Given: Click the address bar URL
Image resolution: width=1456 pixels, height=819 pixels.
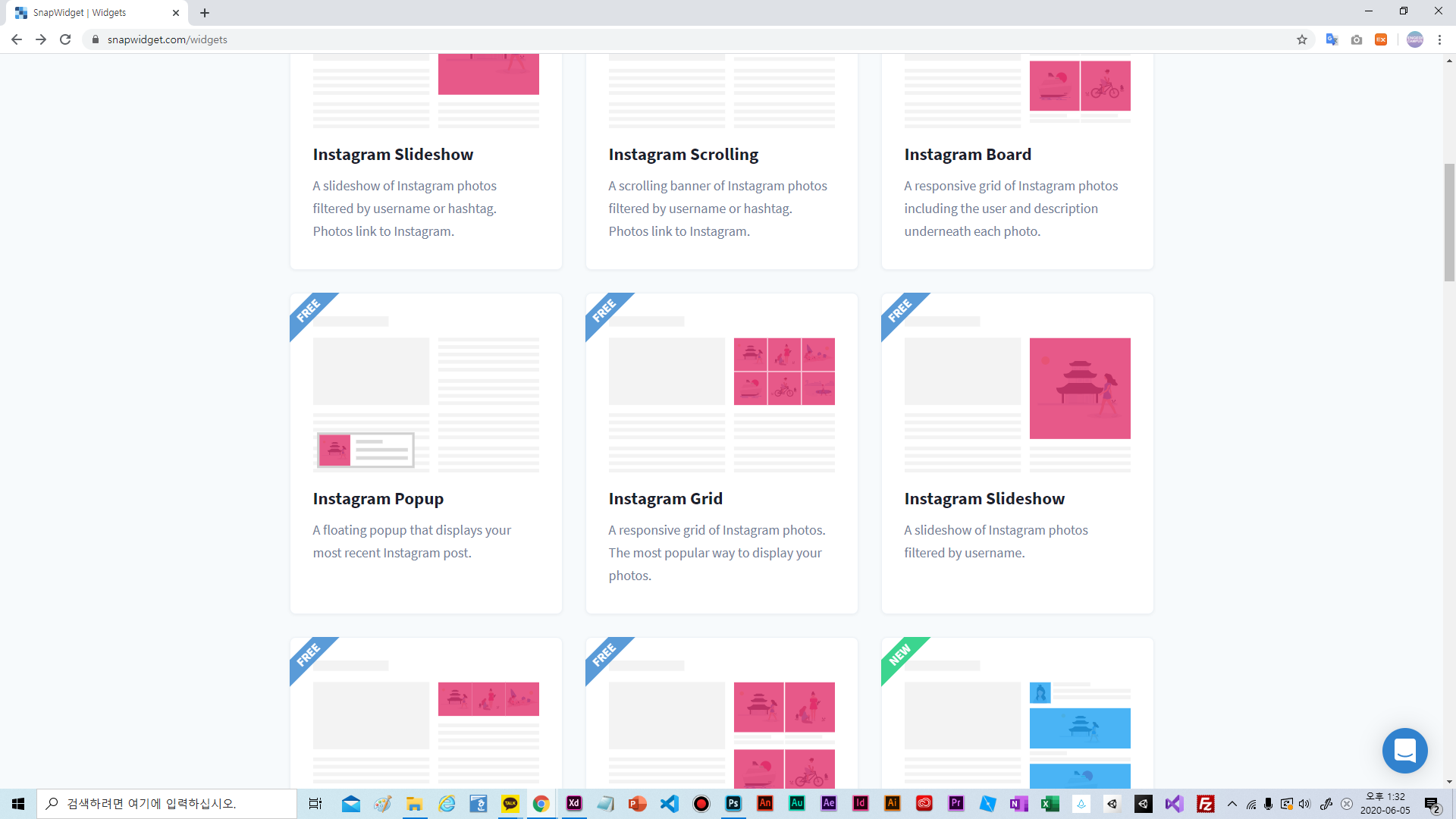Looking at the screenshot, I should pos(167,39).
